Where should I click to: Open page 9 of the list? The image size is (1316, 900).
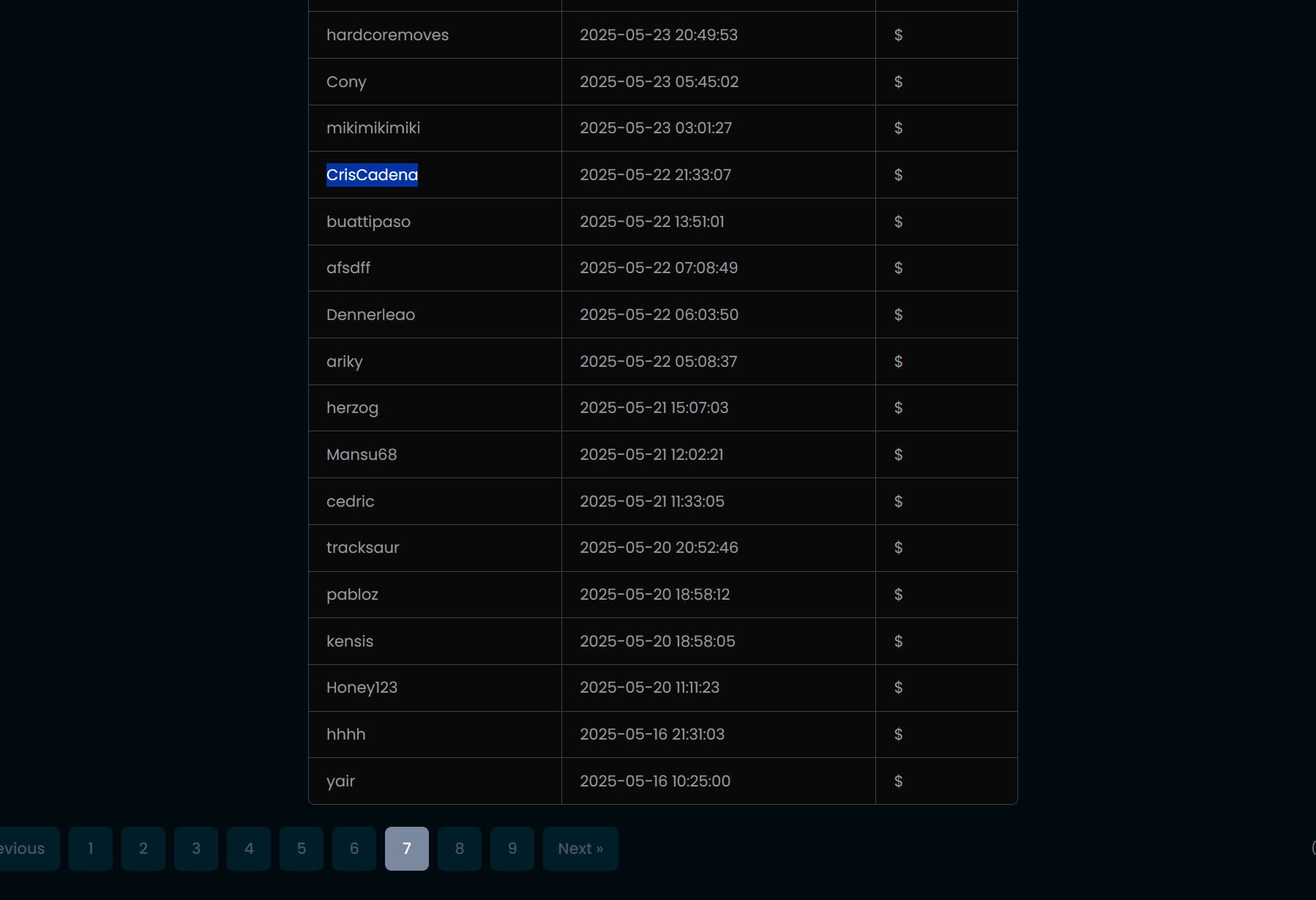pyautogui.click(x=512, y=849)
